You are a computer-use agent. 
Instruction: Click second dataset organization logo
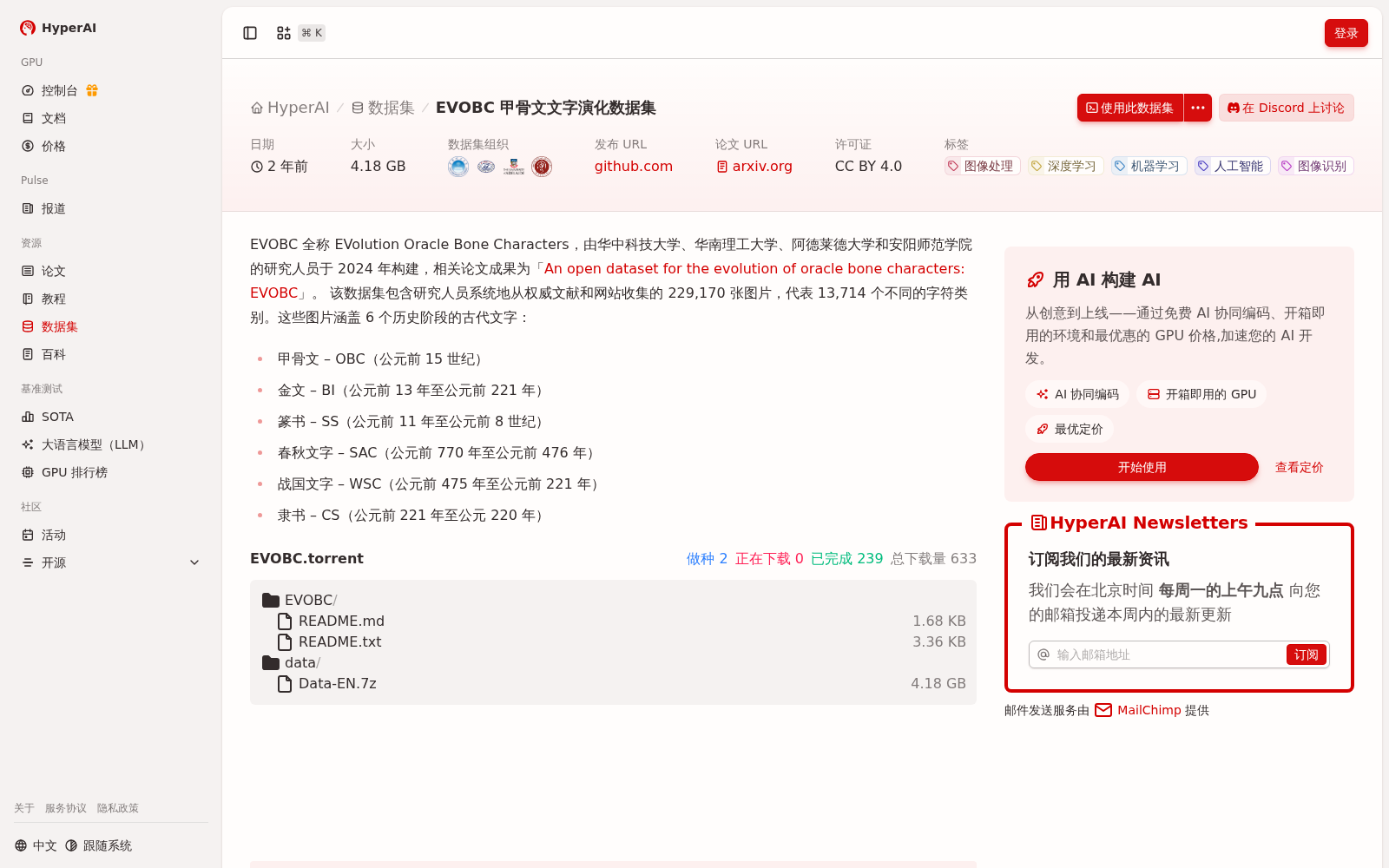[x=486, y=167]
